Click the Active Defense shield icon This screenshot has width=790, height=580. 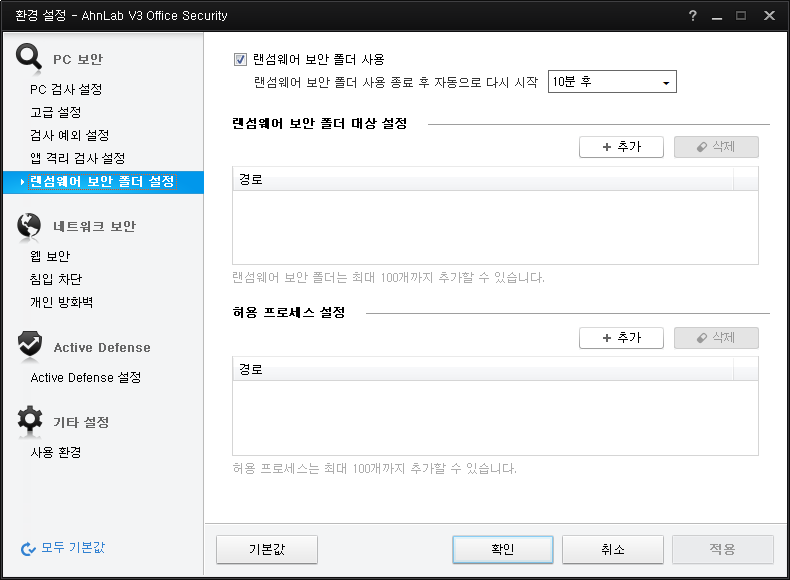[30, 344]
